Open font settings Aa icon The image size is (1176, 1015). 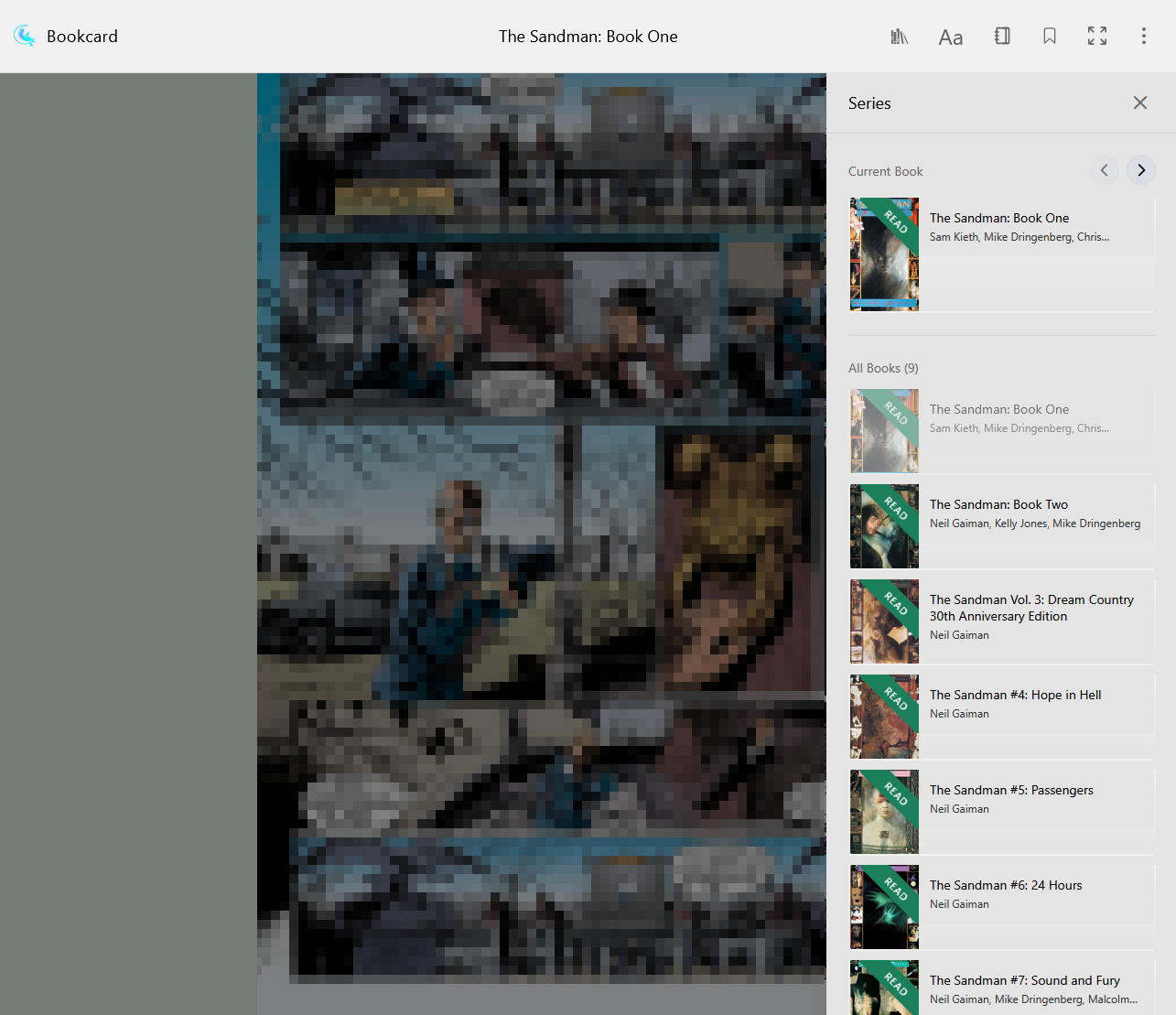[950, 38]
